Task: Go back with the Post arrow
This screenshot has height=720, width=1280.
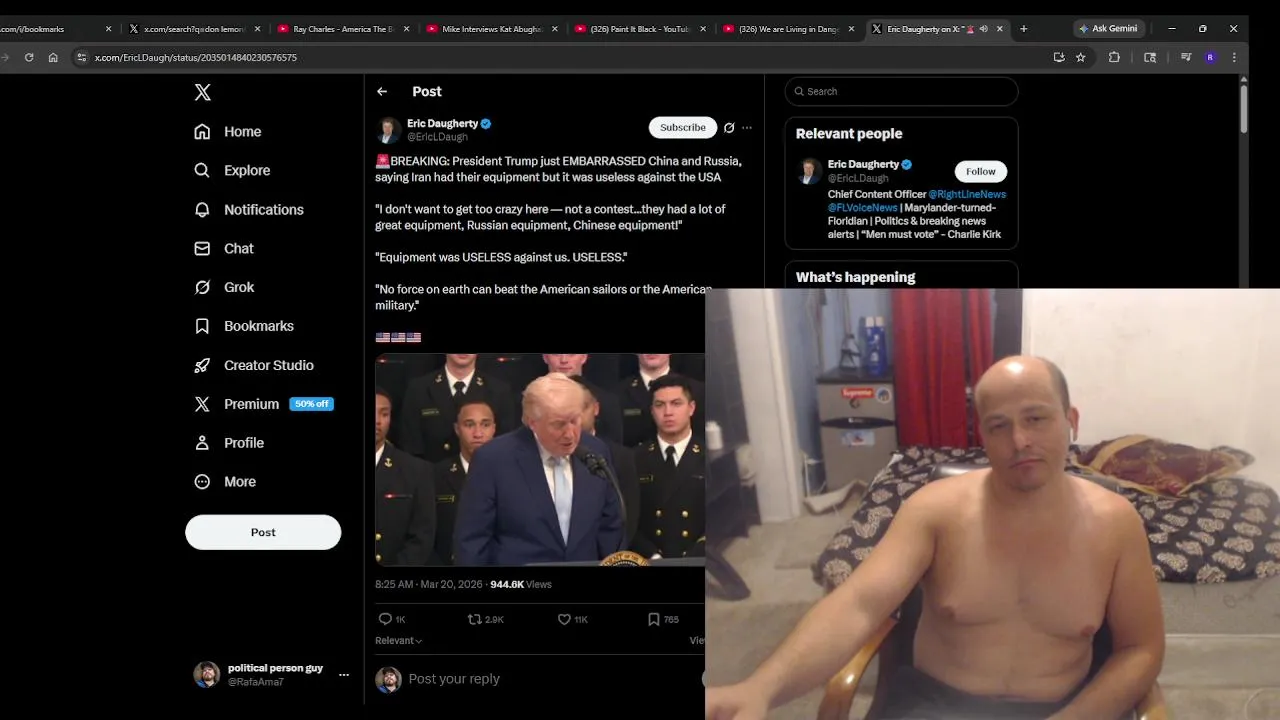Action: click(382, 91)
